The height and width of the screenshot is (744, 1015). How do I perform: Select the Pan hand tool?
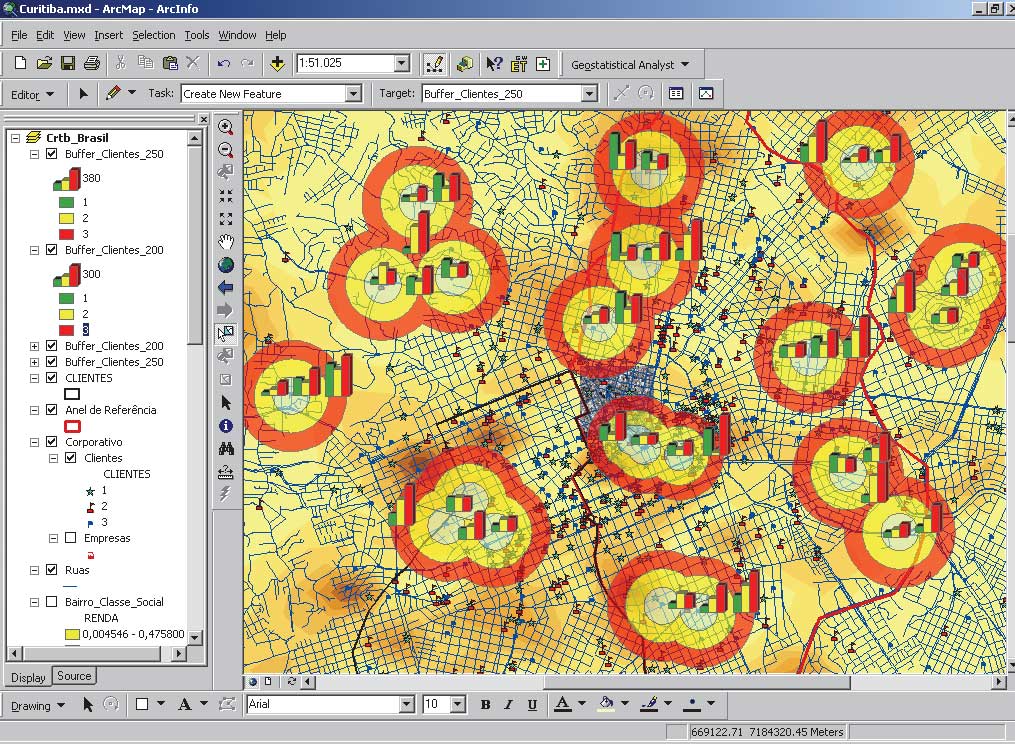tap(226, 242)
